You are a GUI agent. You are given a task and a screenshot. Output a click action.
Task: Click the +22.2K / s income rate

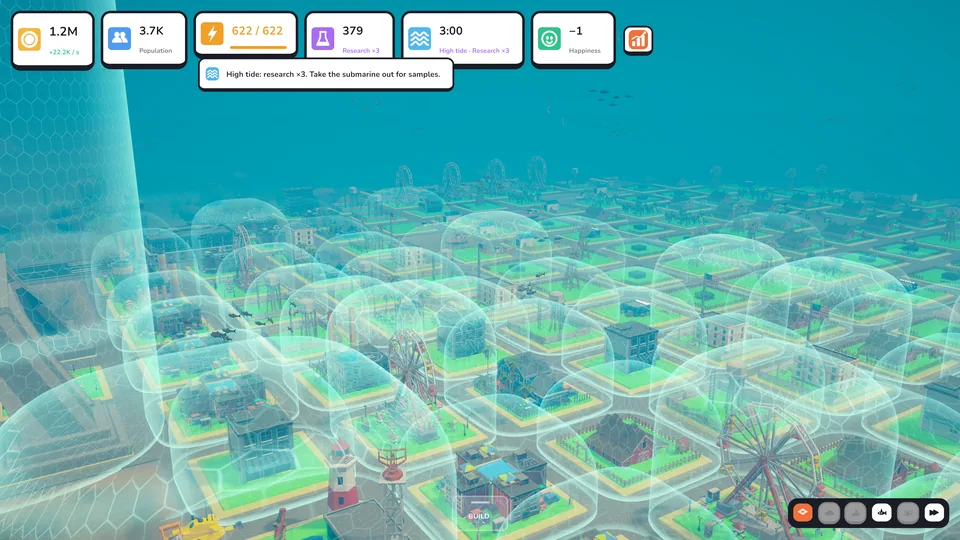coord(64,52)
